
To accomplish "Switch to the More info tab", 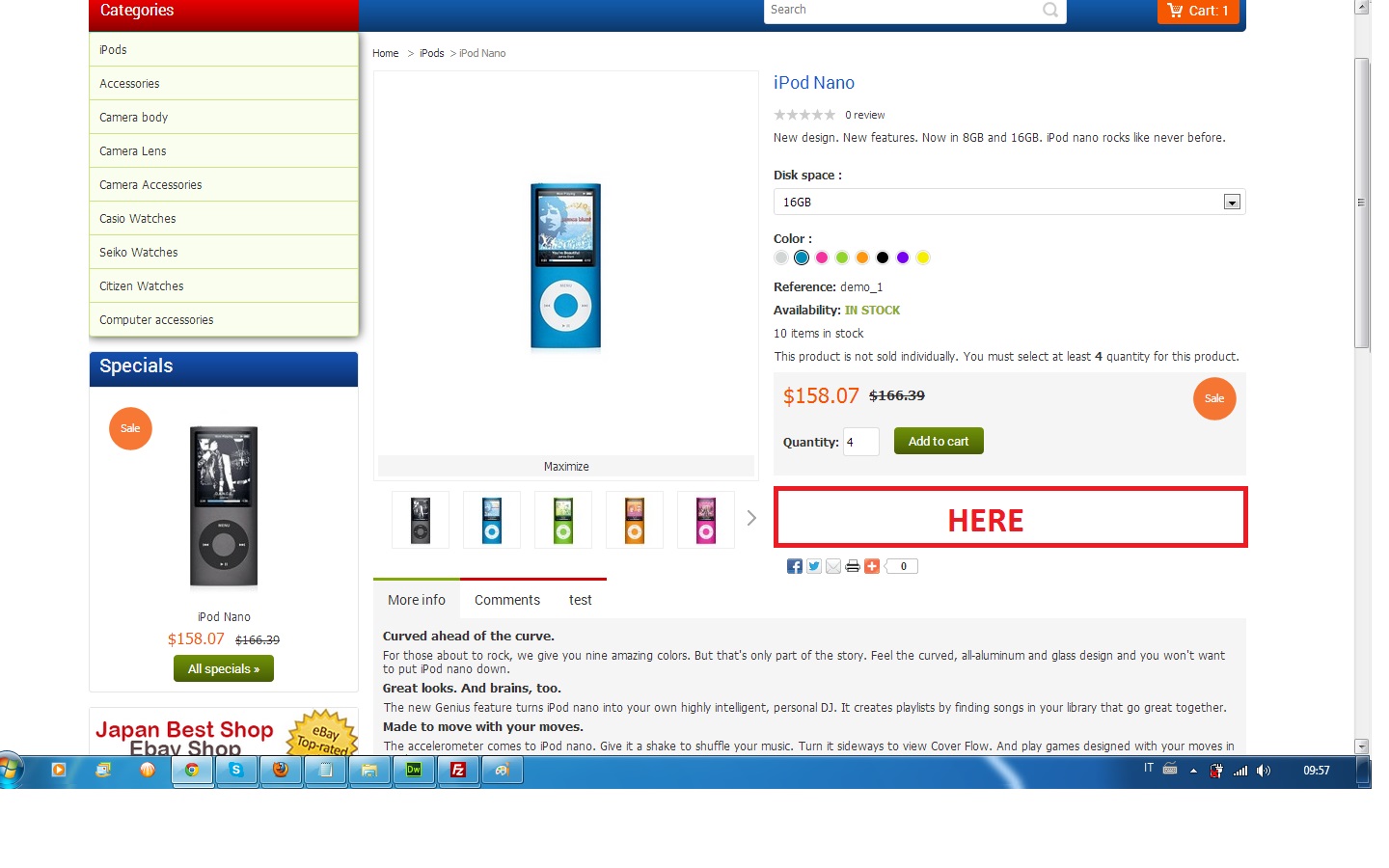I will [417, 600].
